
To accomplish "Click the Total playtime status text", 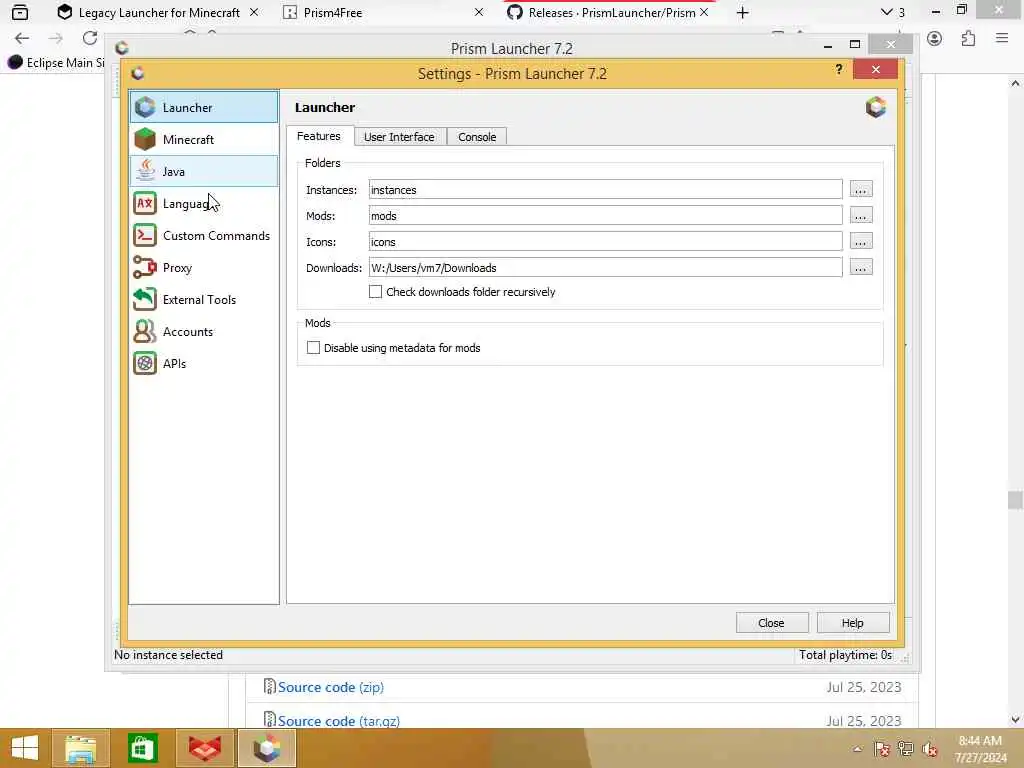I will pyautogui.click(x=845, y=655).
